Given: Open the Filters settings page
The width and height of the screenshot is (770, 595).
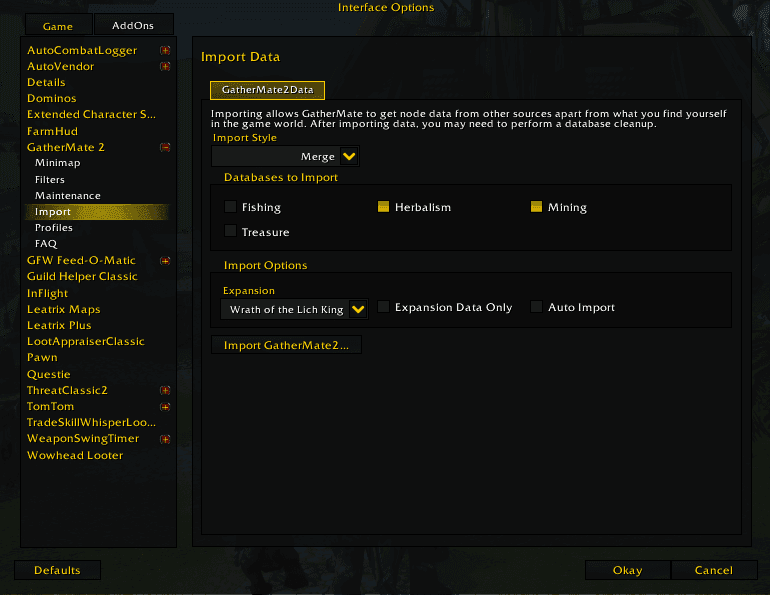Looking at the screenshot, I should point(50,180).
